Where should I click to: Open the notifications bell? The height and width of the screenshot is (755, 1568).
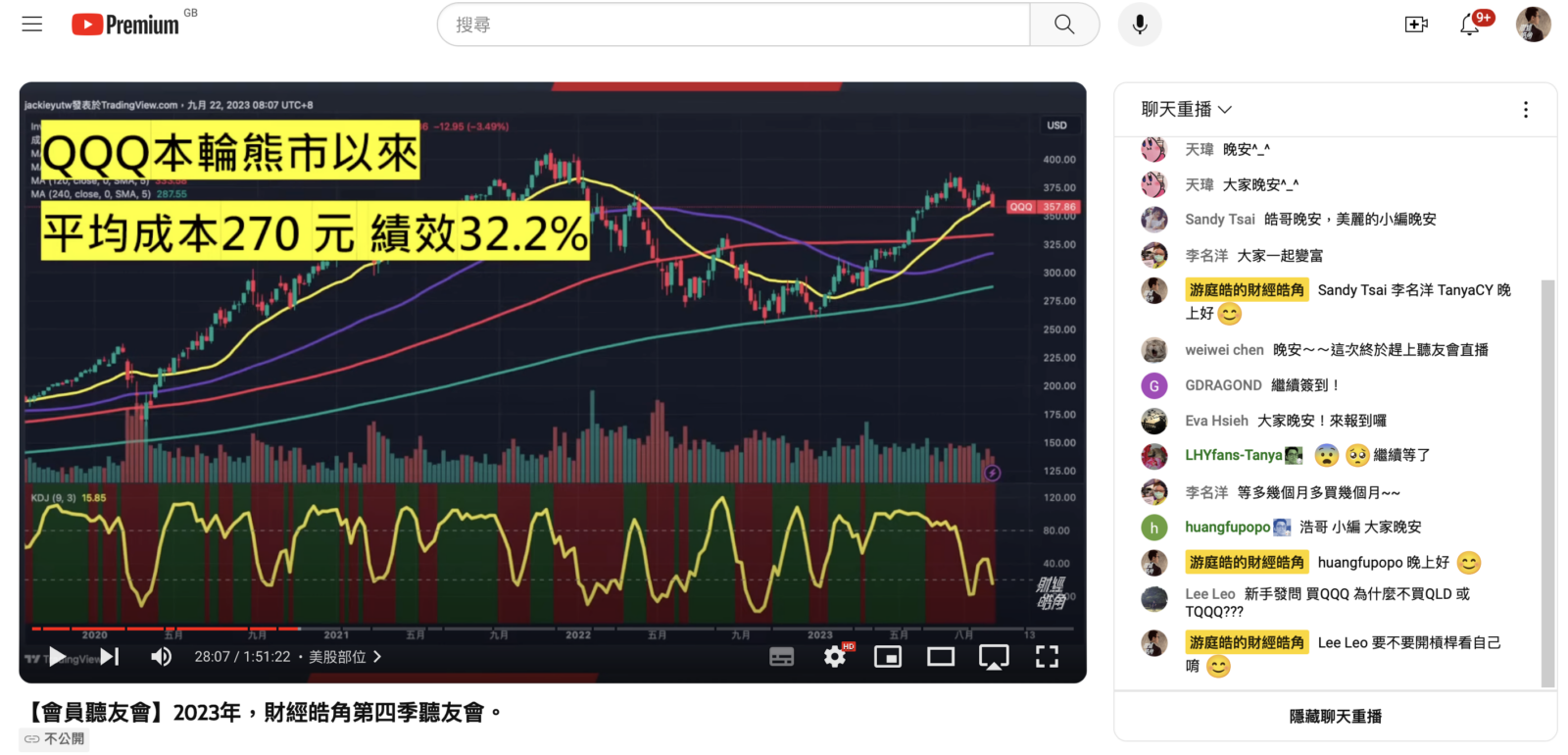tap(1470, 25)
